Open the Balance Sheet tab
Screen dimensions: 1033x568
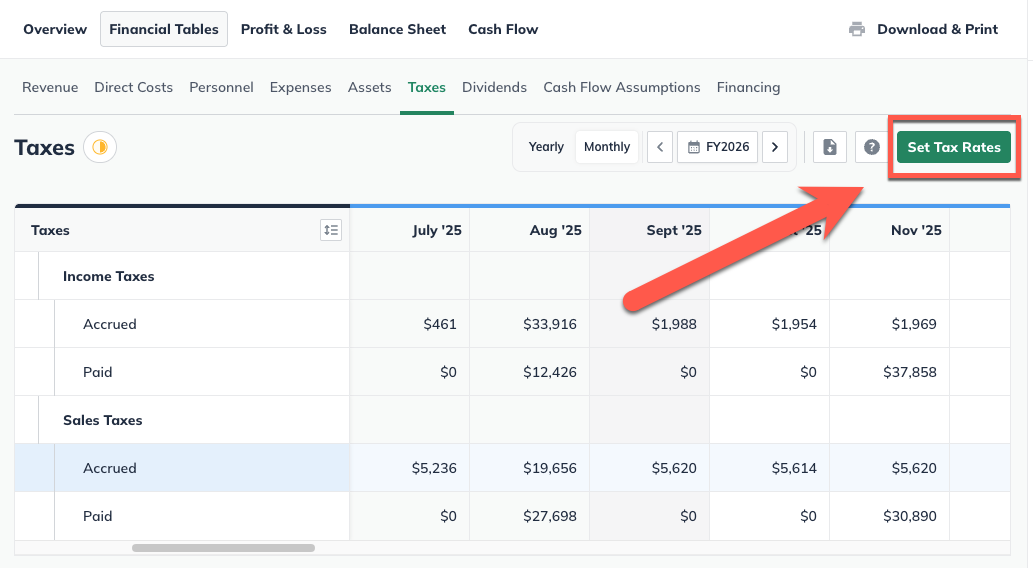(397, 29)
